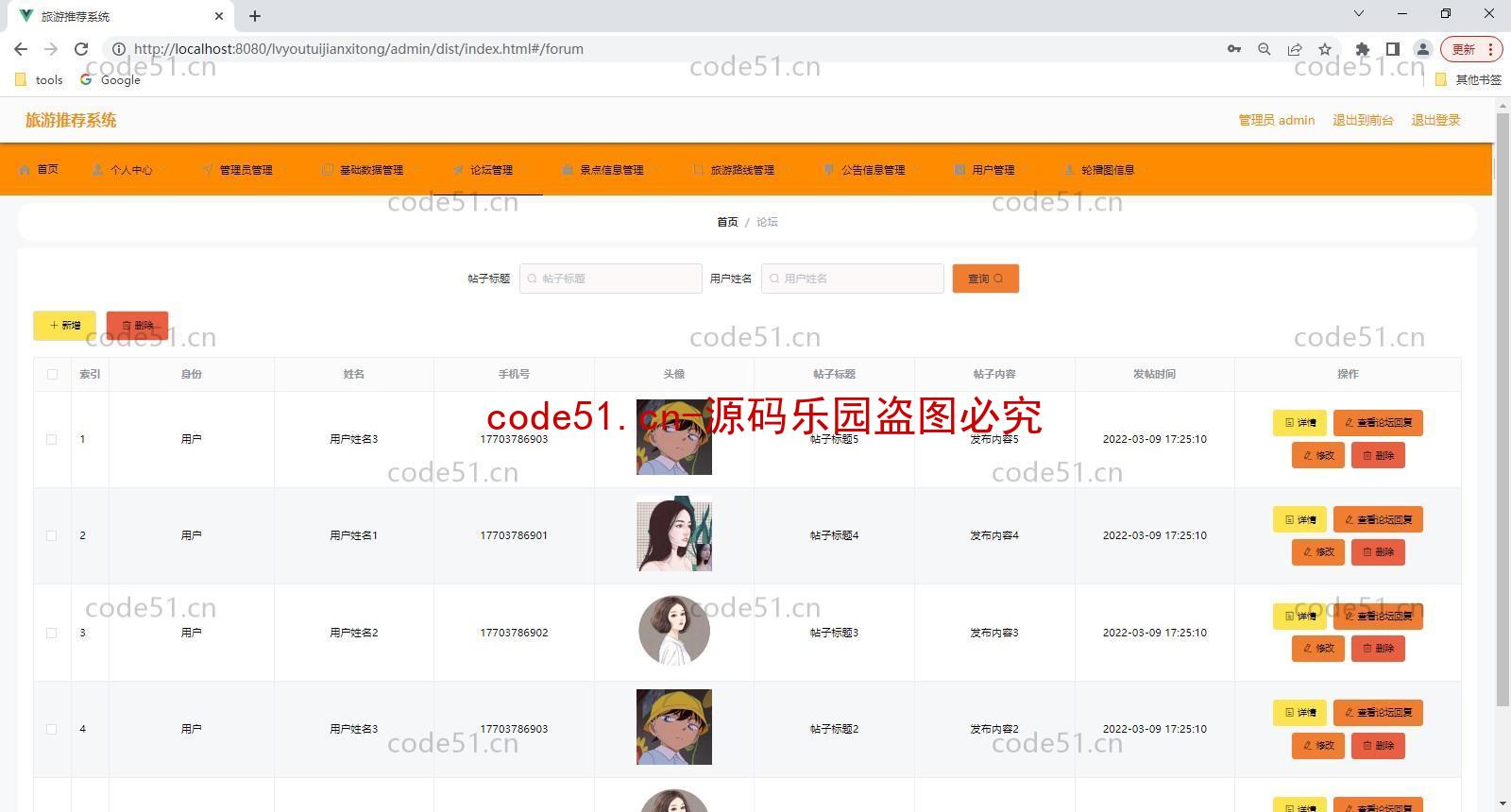Reload the current page
This screenshot has width=1511, height=812.
coord(81,49)
